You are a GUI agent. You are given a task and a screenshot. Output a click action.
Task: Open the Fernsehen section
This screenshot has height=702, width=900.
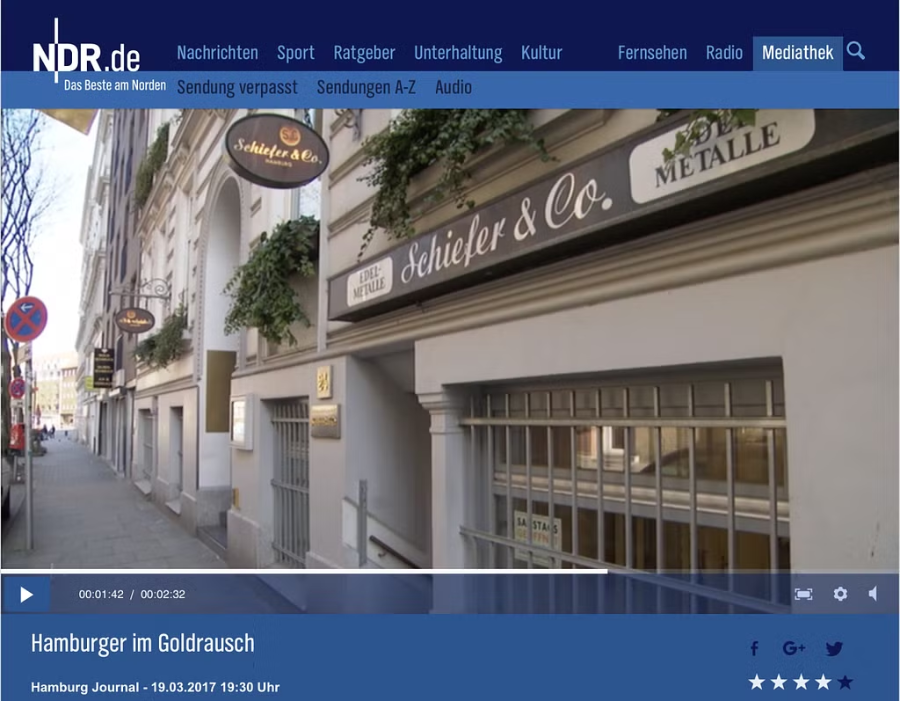(652, 53)
